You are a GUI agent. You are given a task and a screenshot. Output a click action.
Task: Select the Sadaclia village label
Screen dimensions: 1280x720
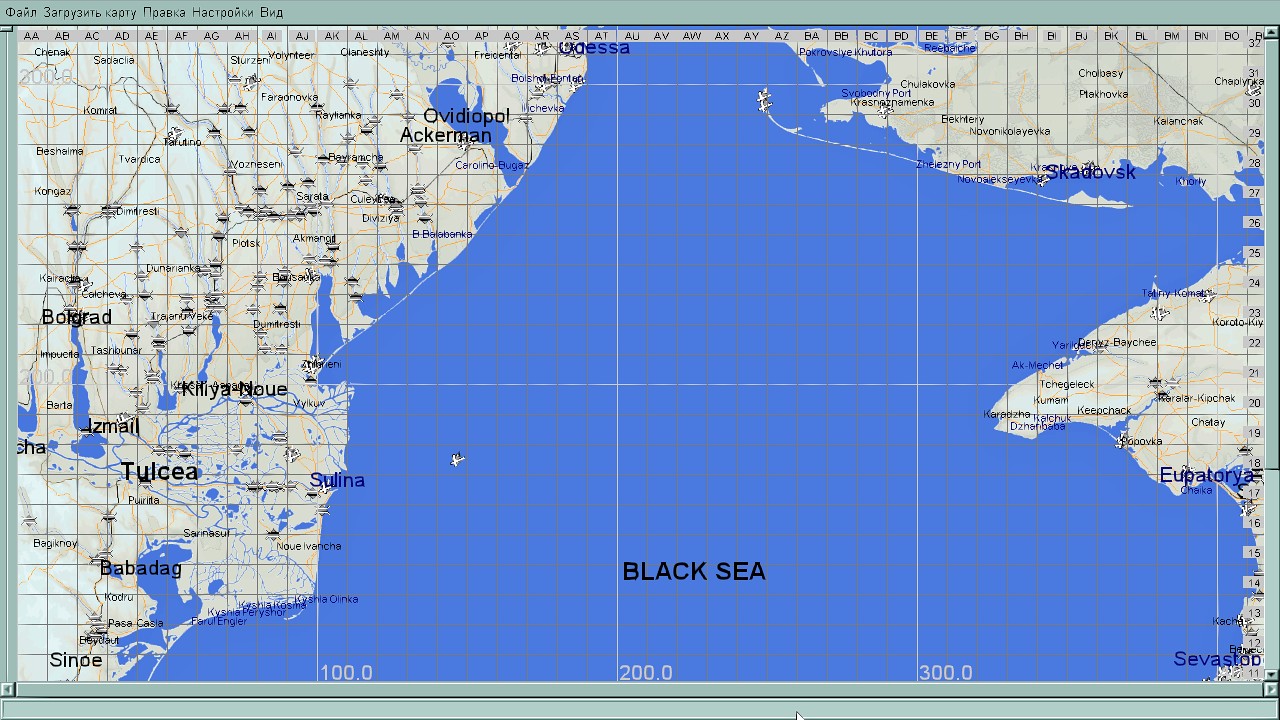pyautogui.click(x=114, y=60)
